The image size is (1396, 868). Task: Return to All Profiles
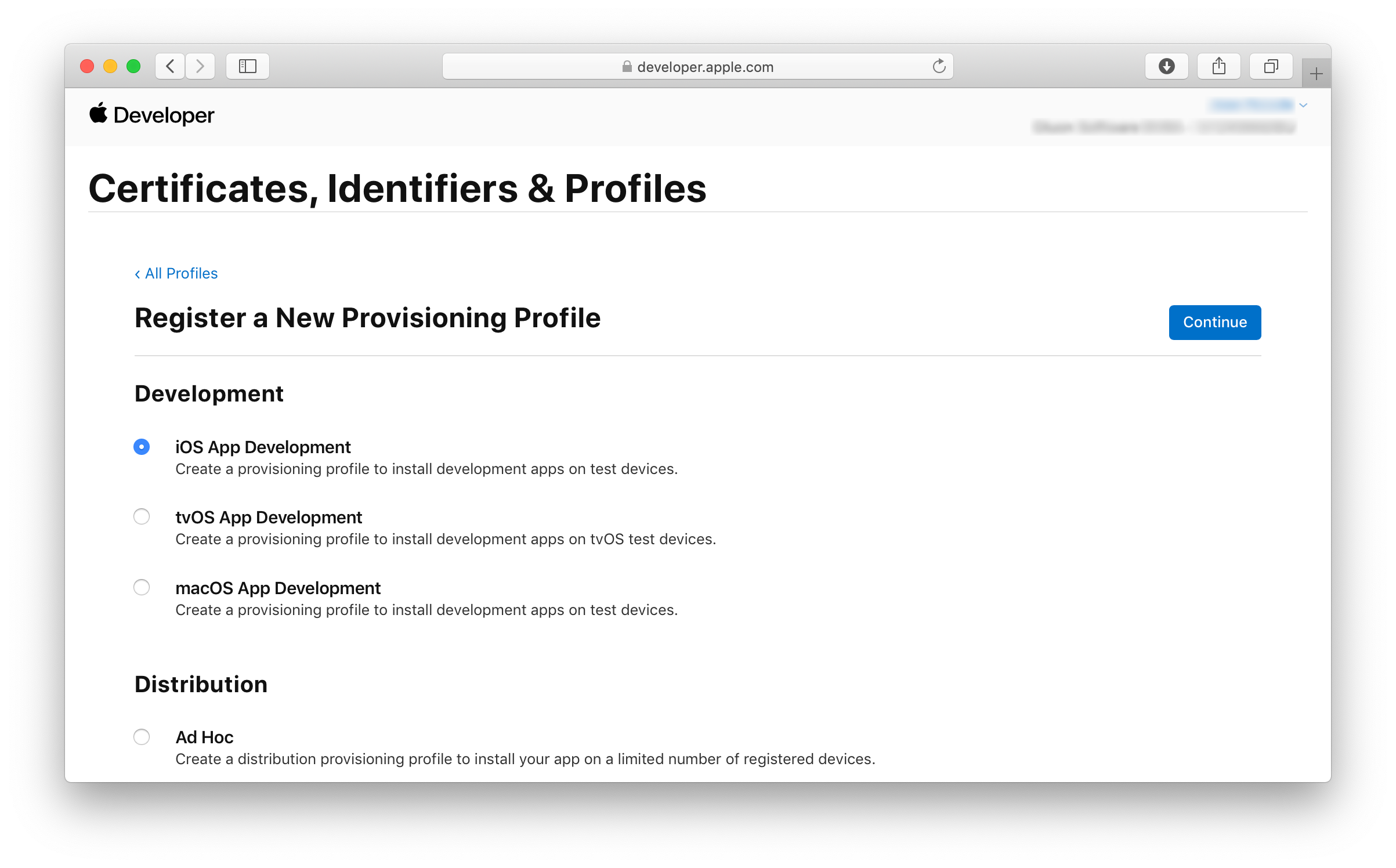pyautogui.click(x=176, y=273)
